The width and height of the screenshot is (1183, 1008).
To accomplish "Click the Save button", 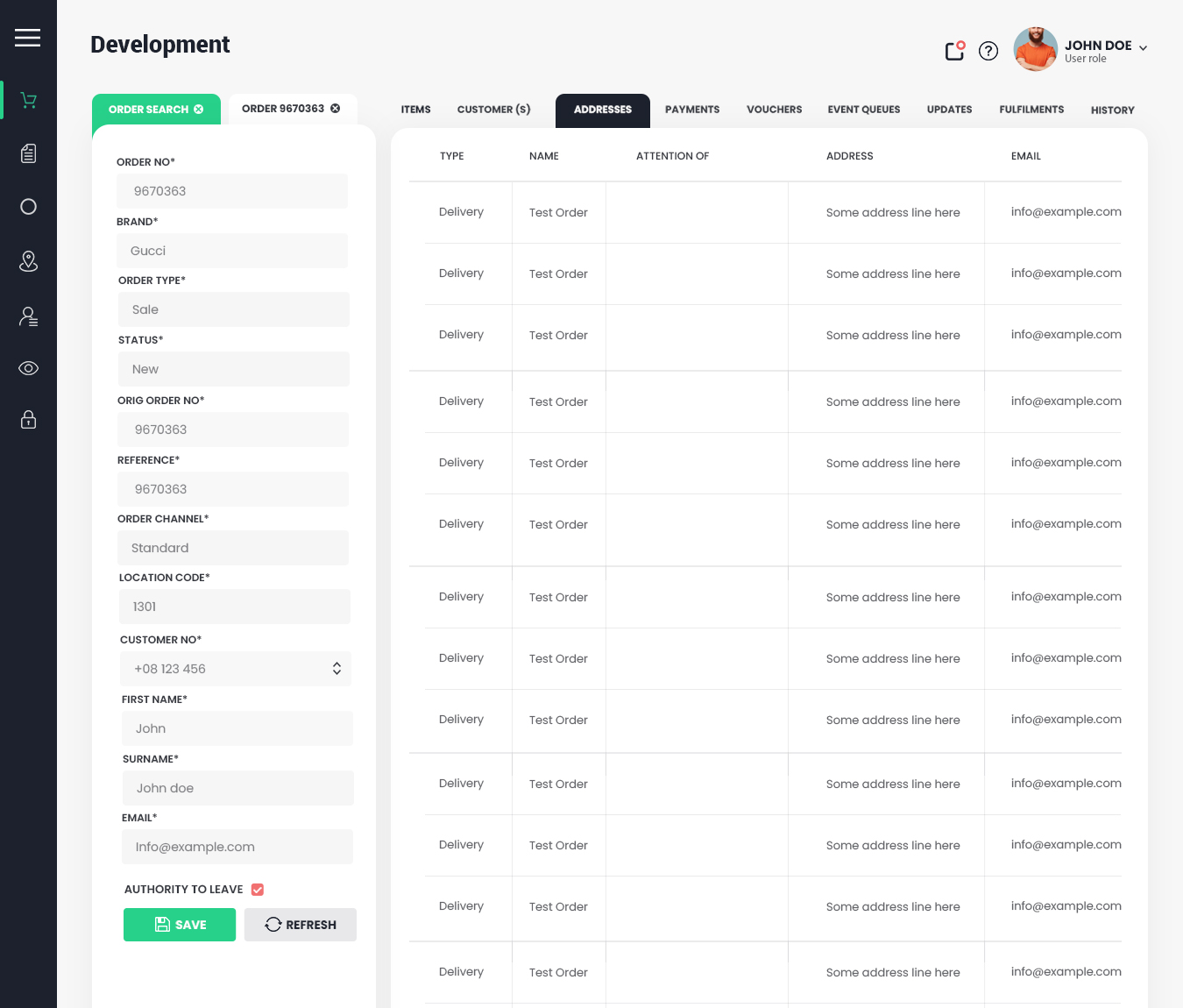I will click(180, 925).
